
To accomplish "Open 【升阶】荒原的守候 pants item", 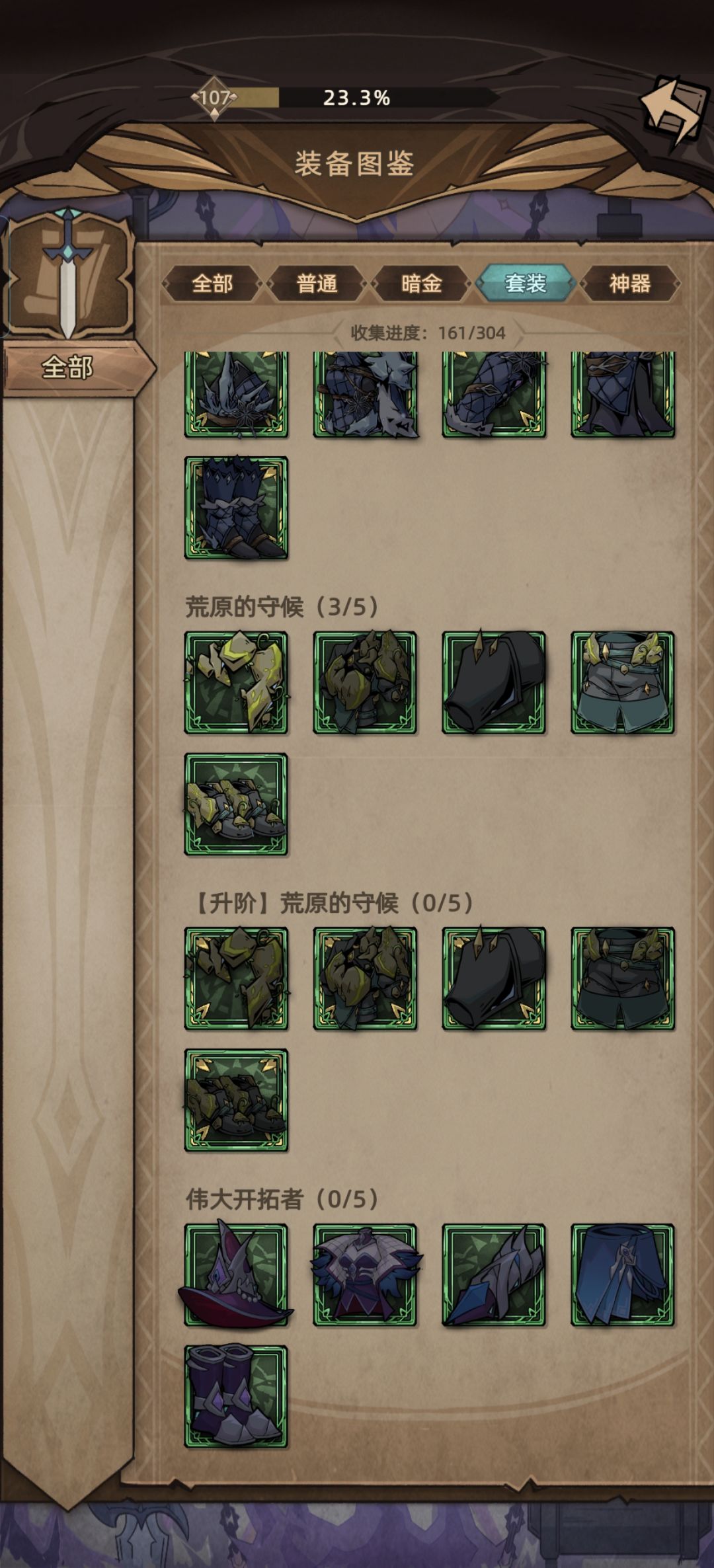I will click(623, 978).
